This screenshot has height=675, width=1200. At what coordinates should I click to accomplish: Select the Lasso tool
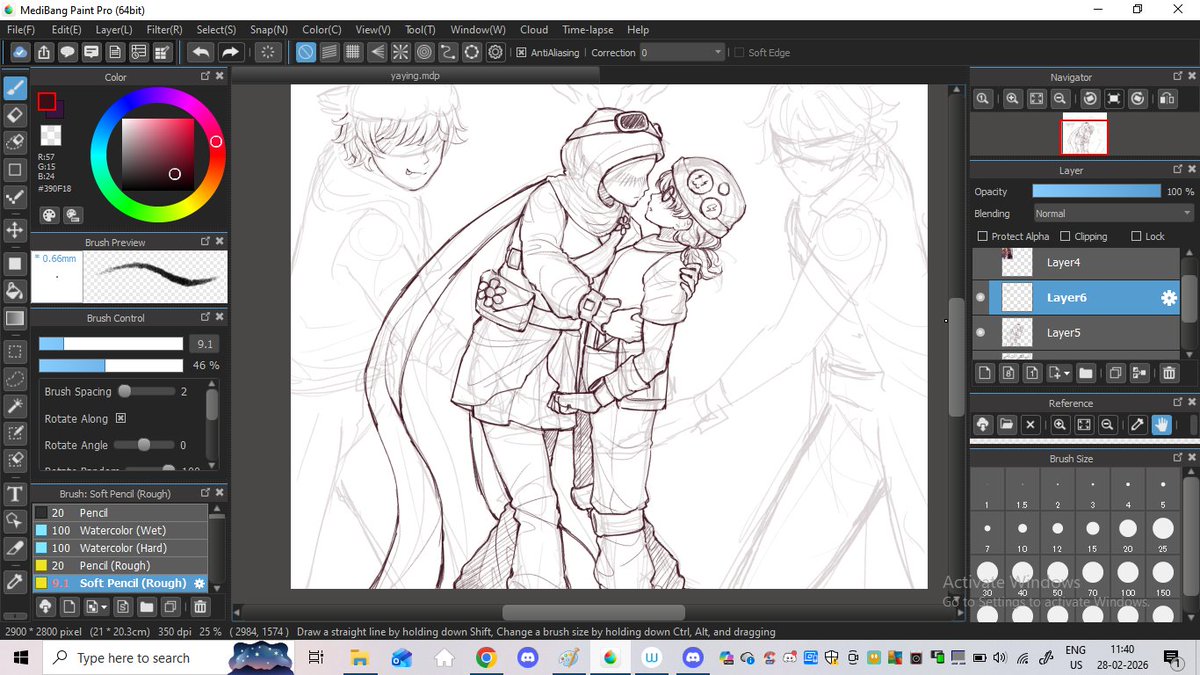click(15, 379)
